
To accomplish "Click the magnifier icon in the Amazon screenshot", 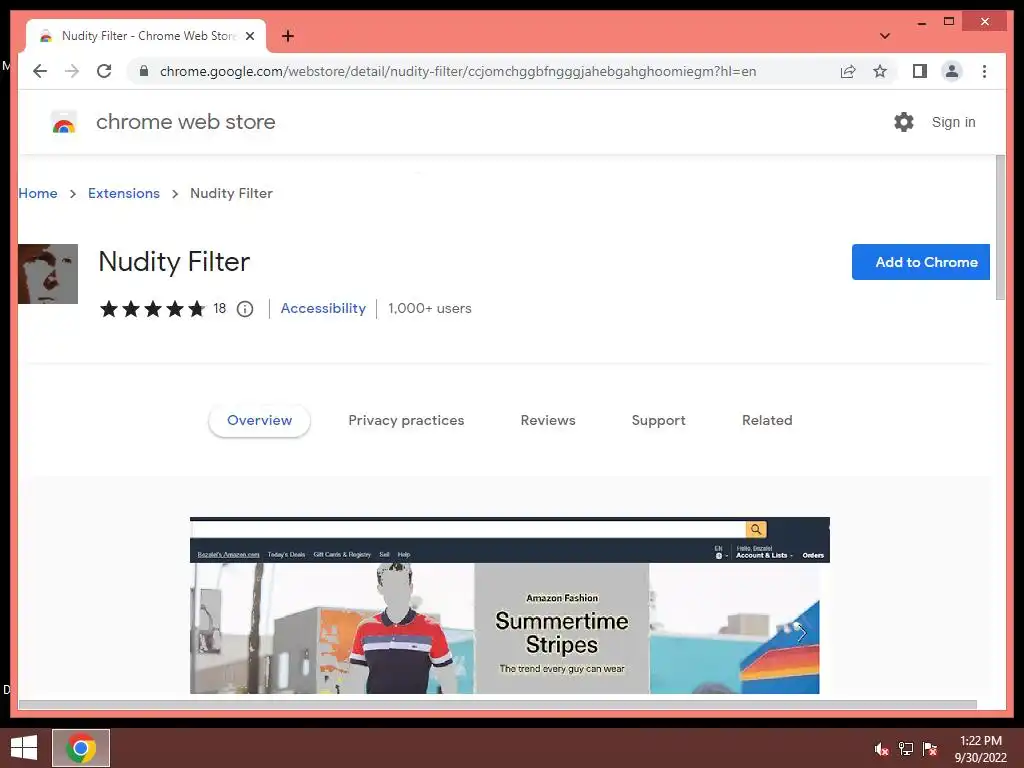I will pyautogui.click(x=756, y=529).
